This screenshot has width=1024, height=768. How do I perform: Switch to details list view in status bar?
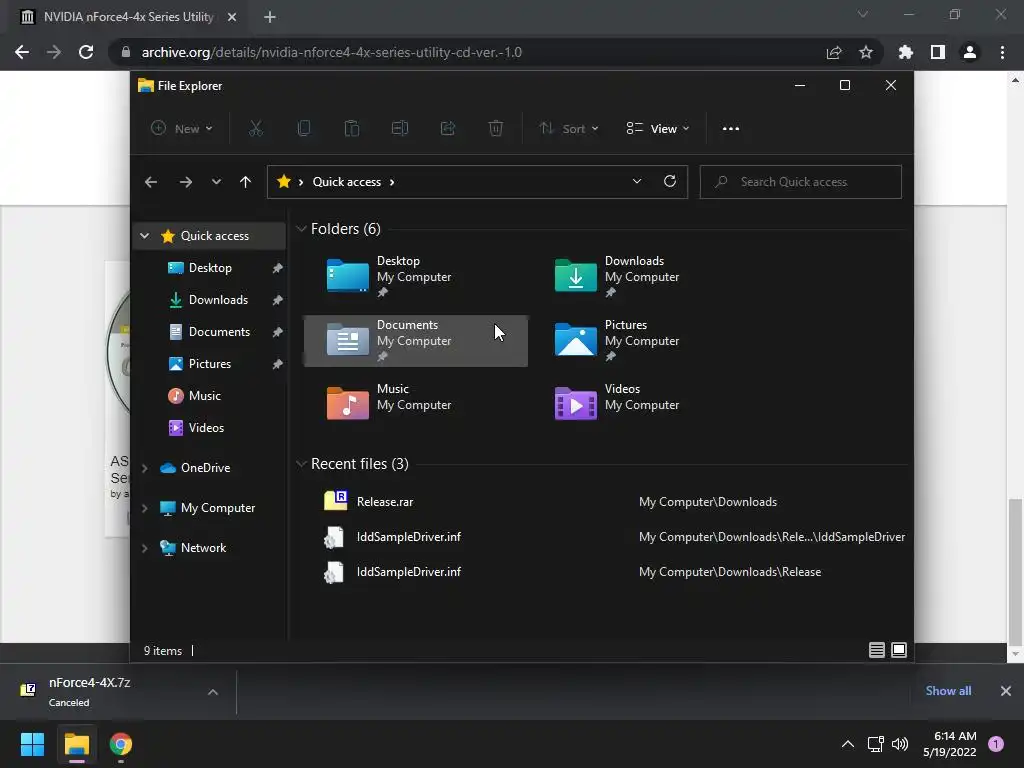pos(876,650)
